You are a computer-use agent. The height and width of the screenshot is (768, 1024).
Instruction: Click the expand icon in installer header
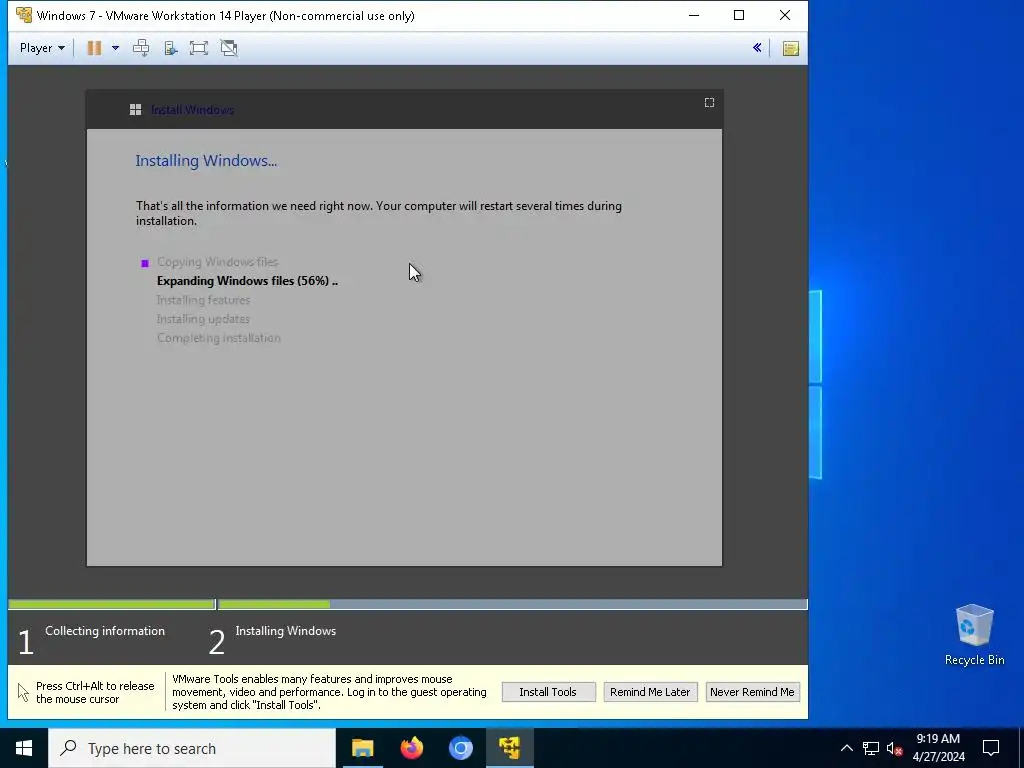pyautogui.click(x=709, y=103)
